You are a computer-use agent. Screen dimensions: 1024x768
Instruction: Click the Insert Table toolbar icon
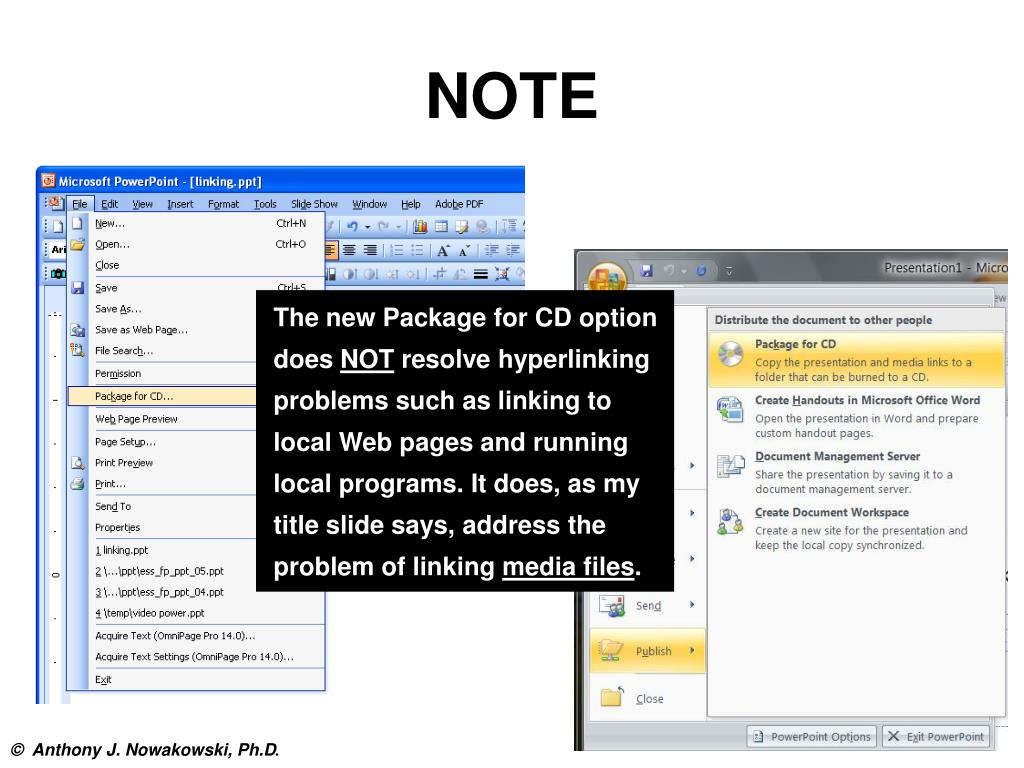tap(441, 226)
